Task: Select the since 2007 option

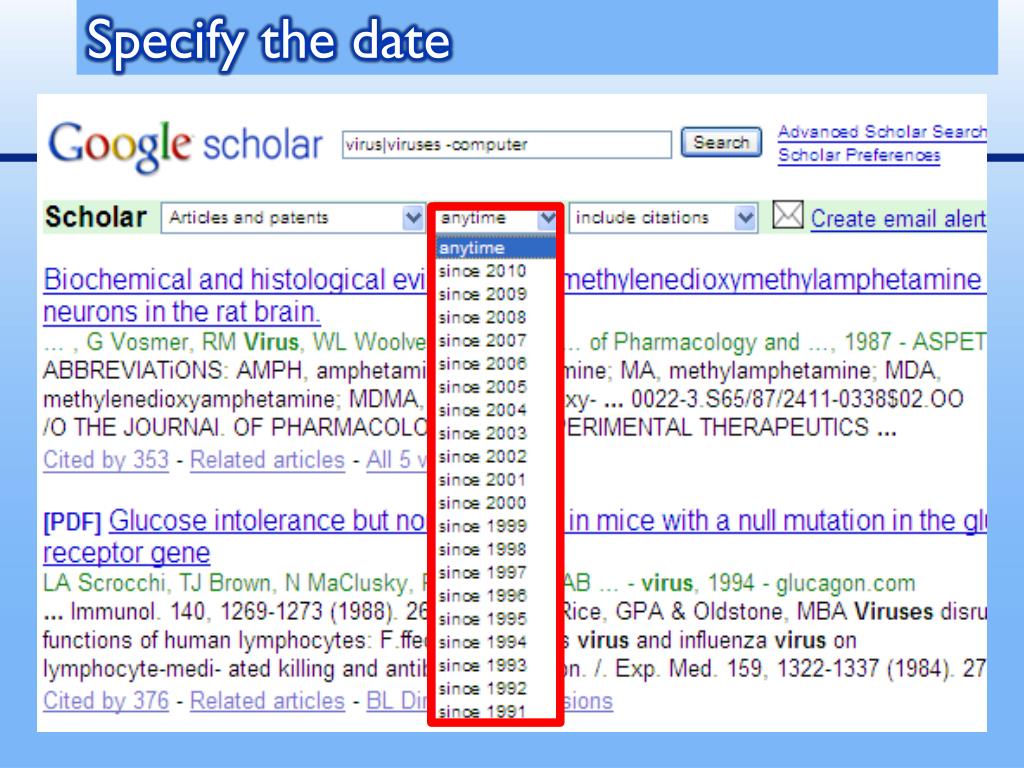Action: [x=496, y=341]
